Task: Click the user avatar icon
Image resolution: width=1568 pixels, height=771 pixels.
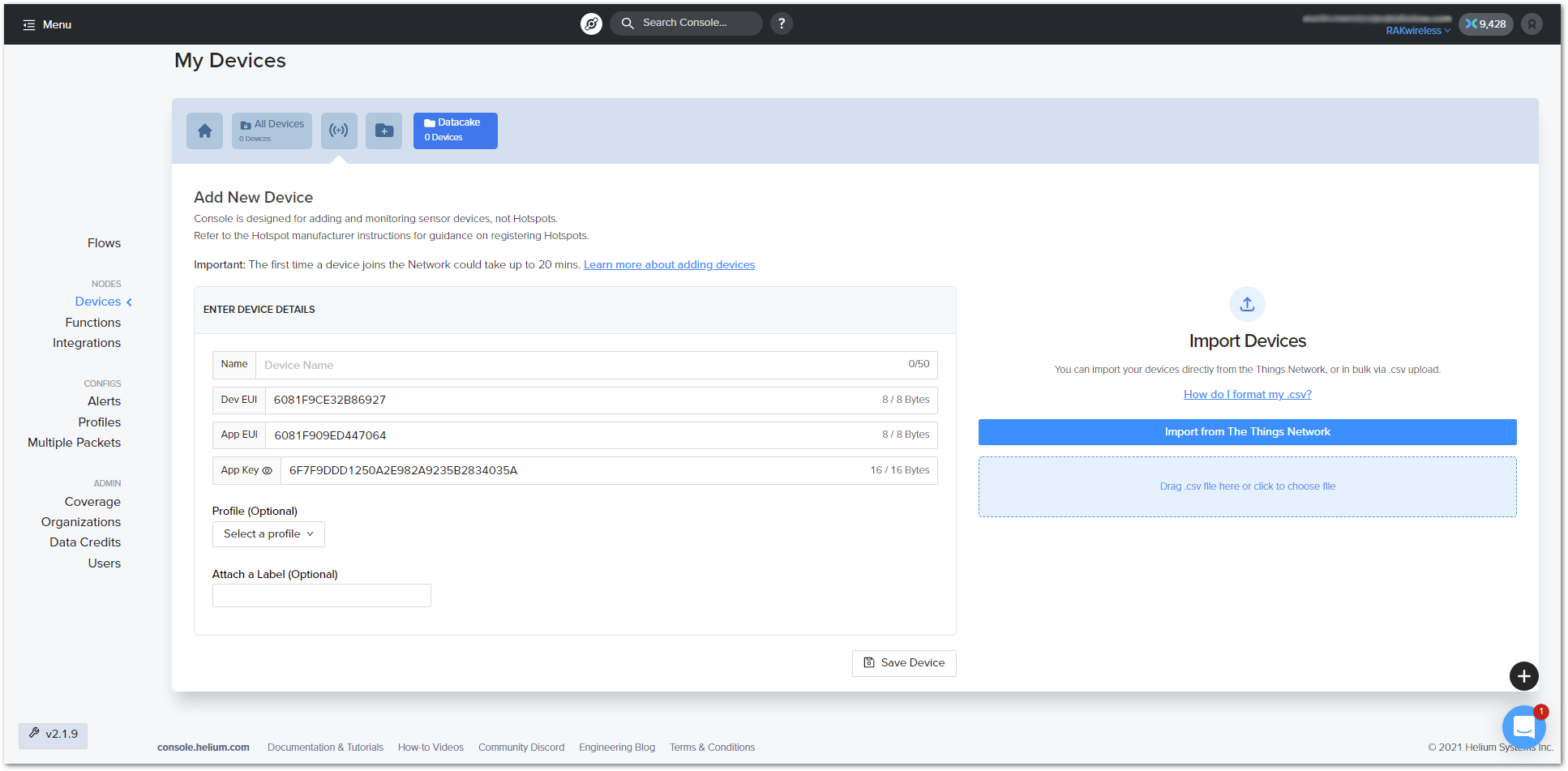Action: coord(1531,24)
